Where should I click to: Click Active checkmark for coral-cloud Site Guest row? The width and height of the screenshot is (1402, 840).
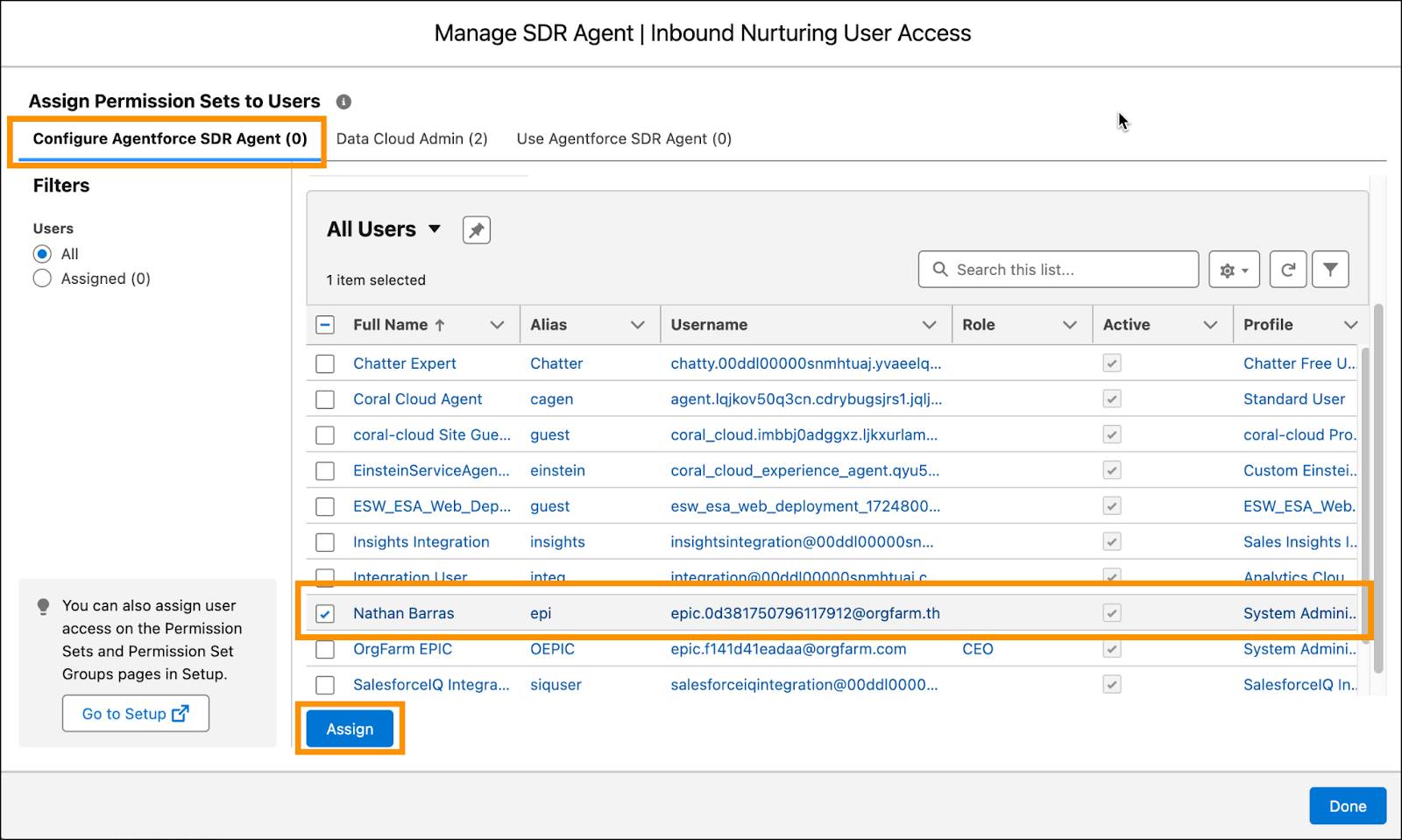[x=1112, y=434]
